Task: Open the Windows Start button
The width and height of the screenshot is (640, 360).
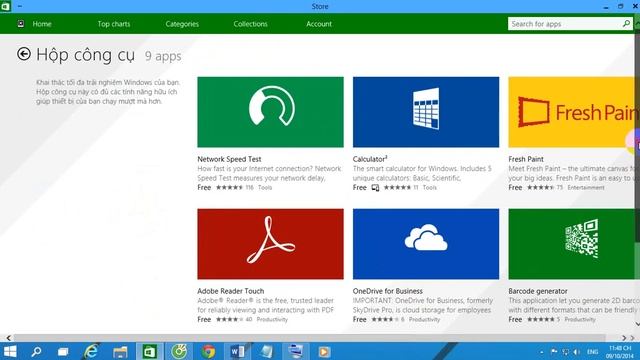Action: pos(9,351)
